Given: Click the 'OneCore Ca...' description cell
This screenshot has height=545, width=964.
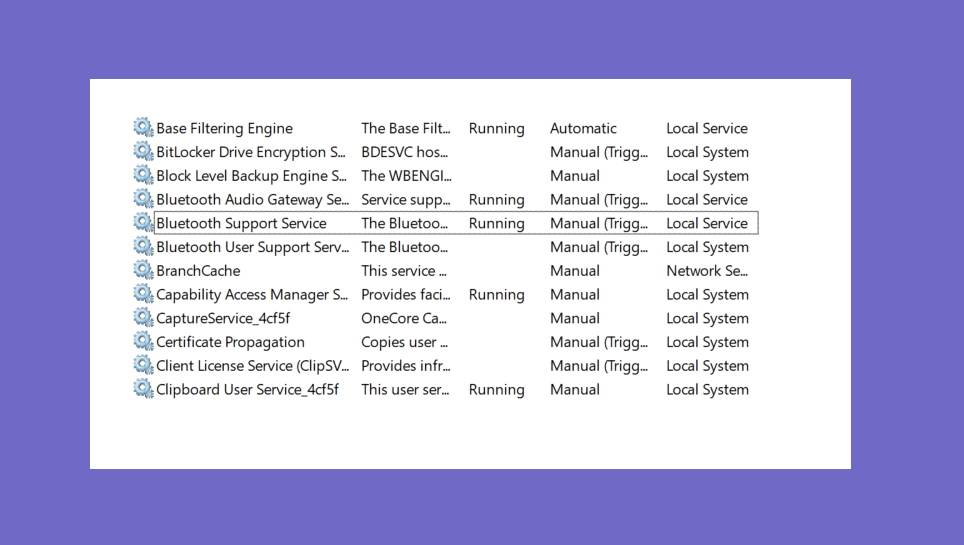Looking at the screenshot, I should [404, 318].
